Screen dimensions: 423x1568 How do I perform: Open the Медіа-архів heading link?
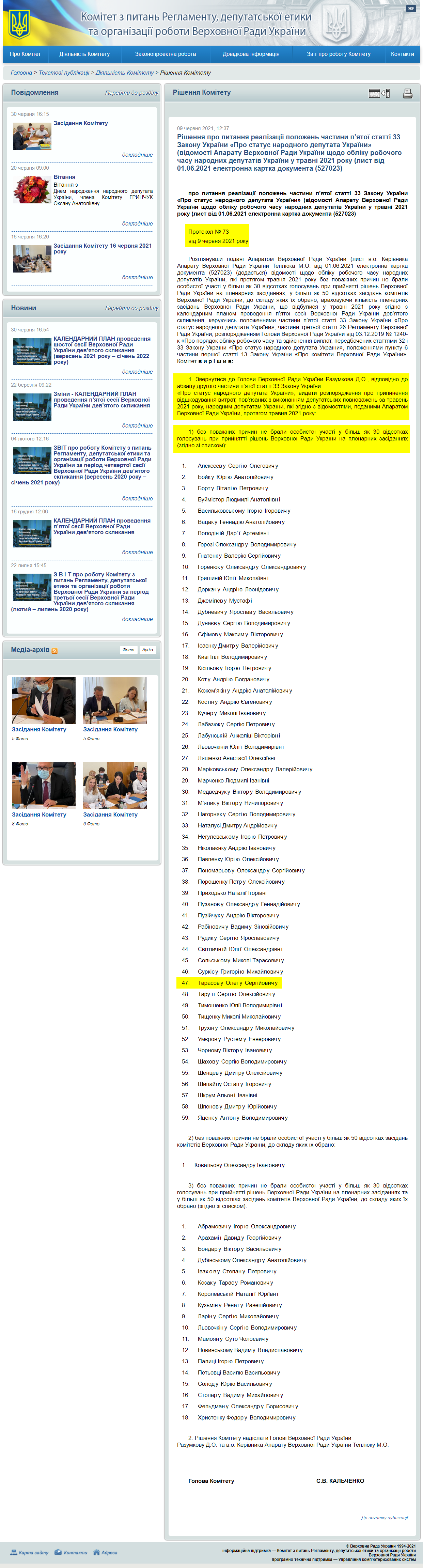click(30, 650)
